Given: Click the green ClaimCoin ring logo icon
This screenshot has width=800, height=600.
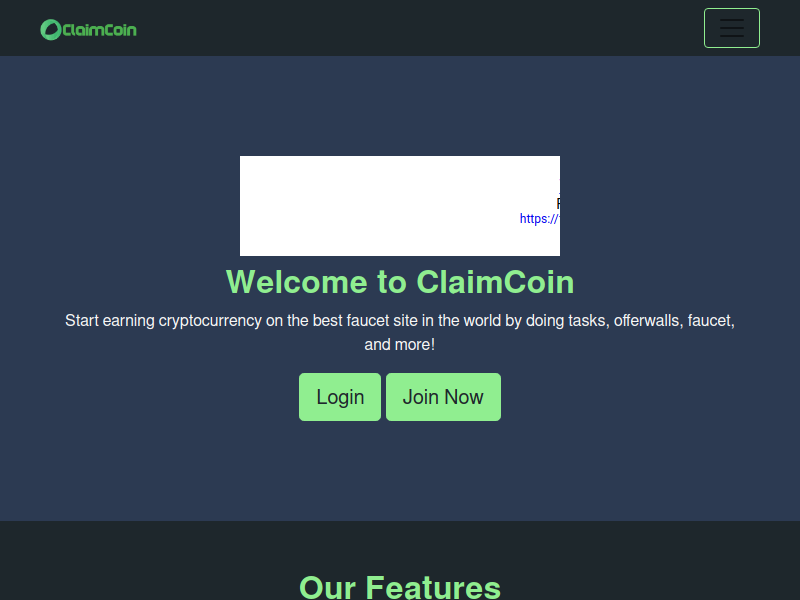Looking at the screenshot, I should click(x=51, y=30).
